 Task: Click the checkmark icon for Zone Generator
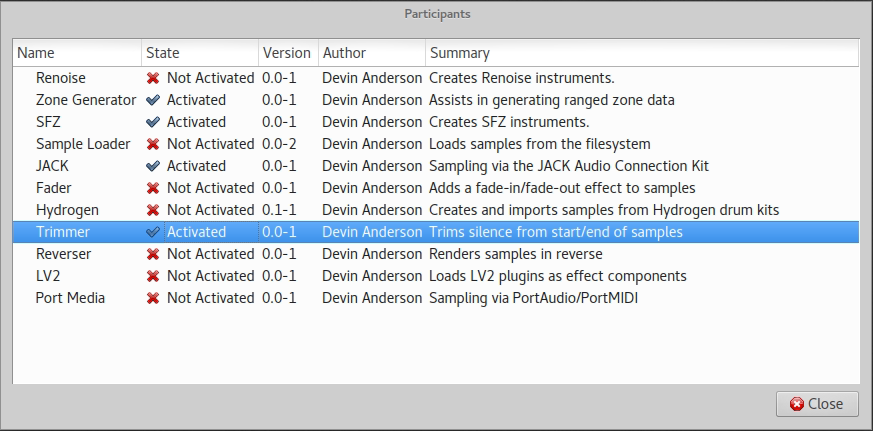153,100
